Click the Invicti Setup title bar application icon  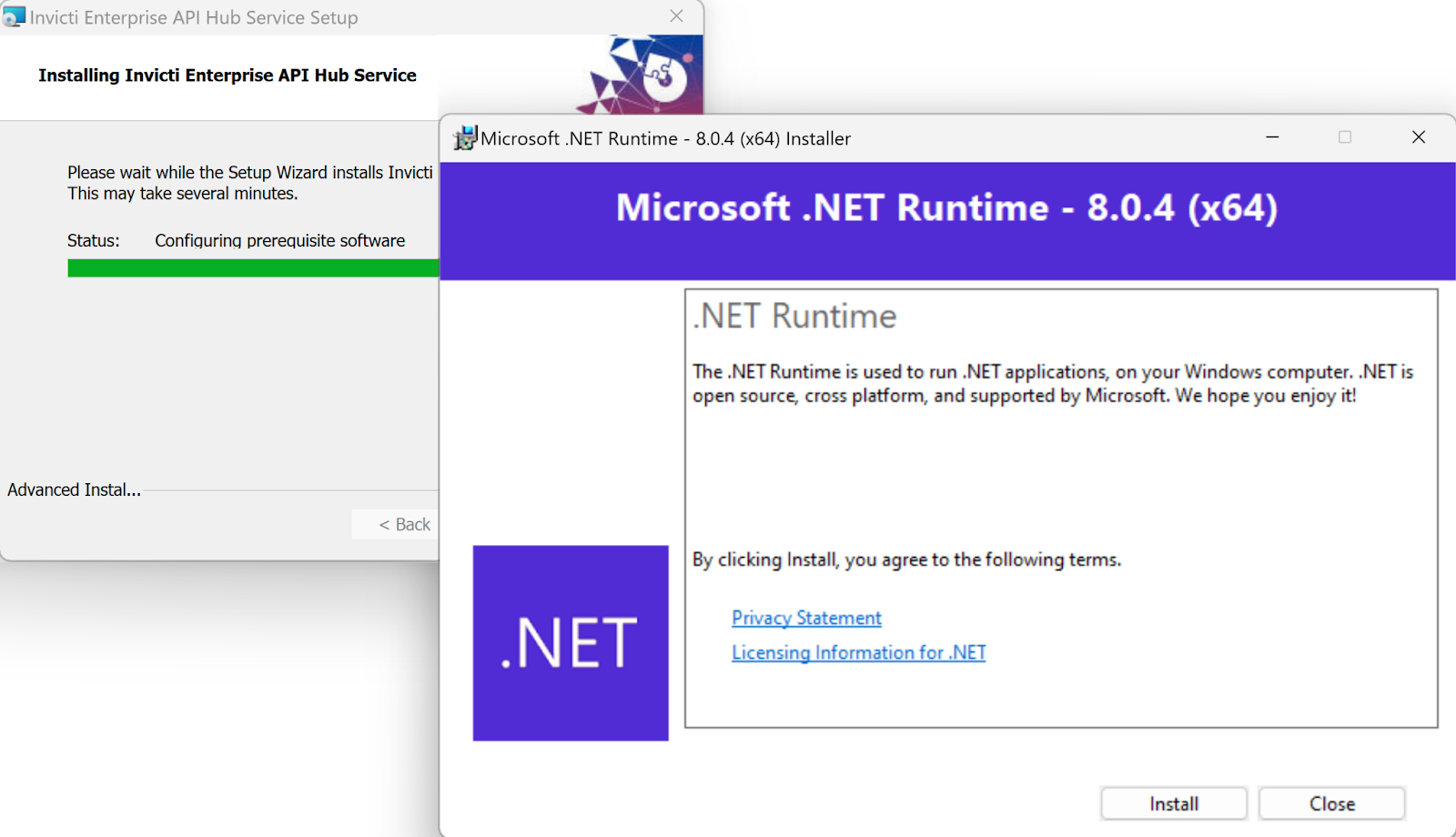pos(15,16)
